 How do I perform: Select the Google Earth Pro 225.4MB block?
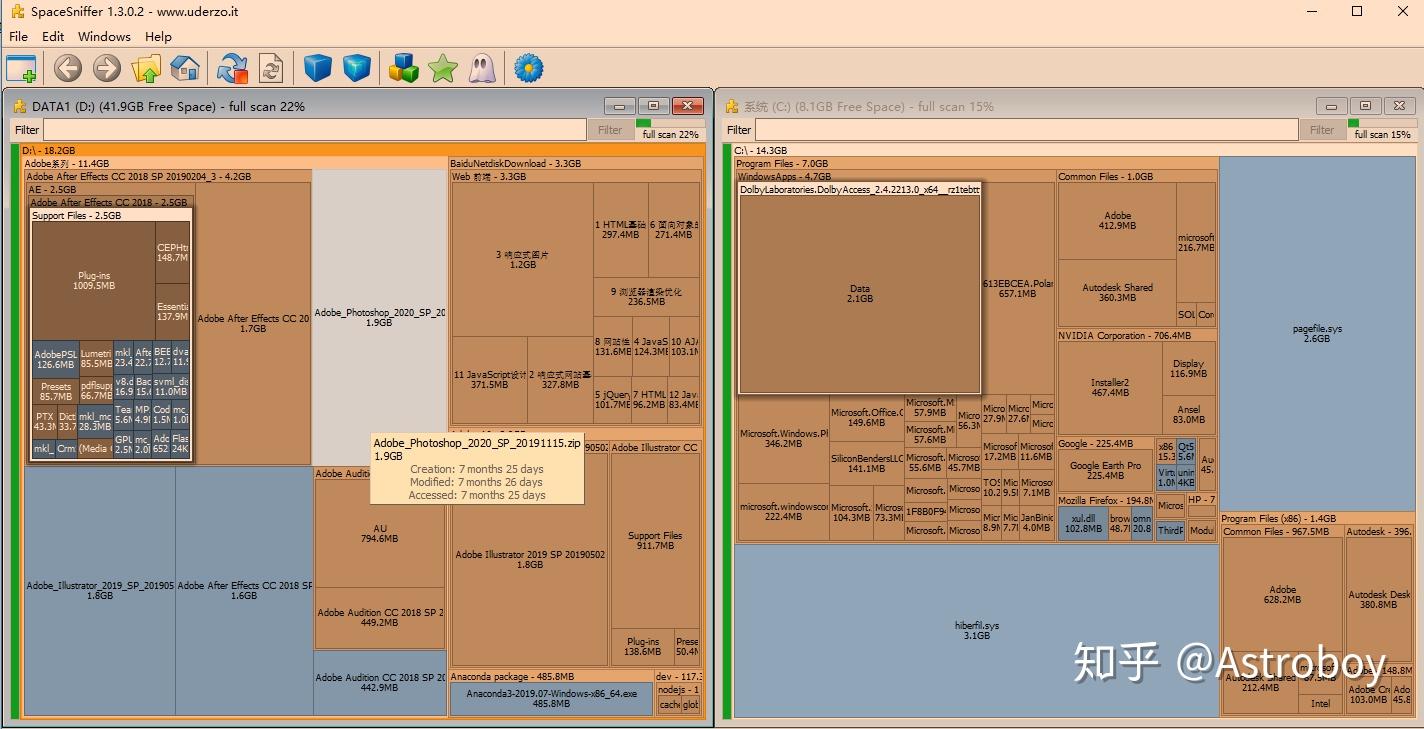coord(1105,470)
